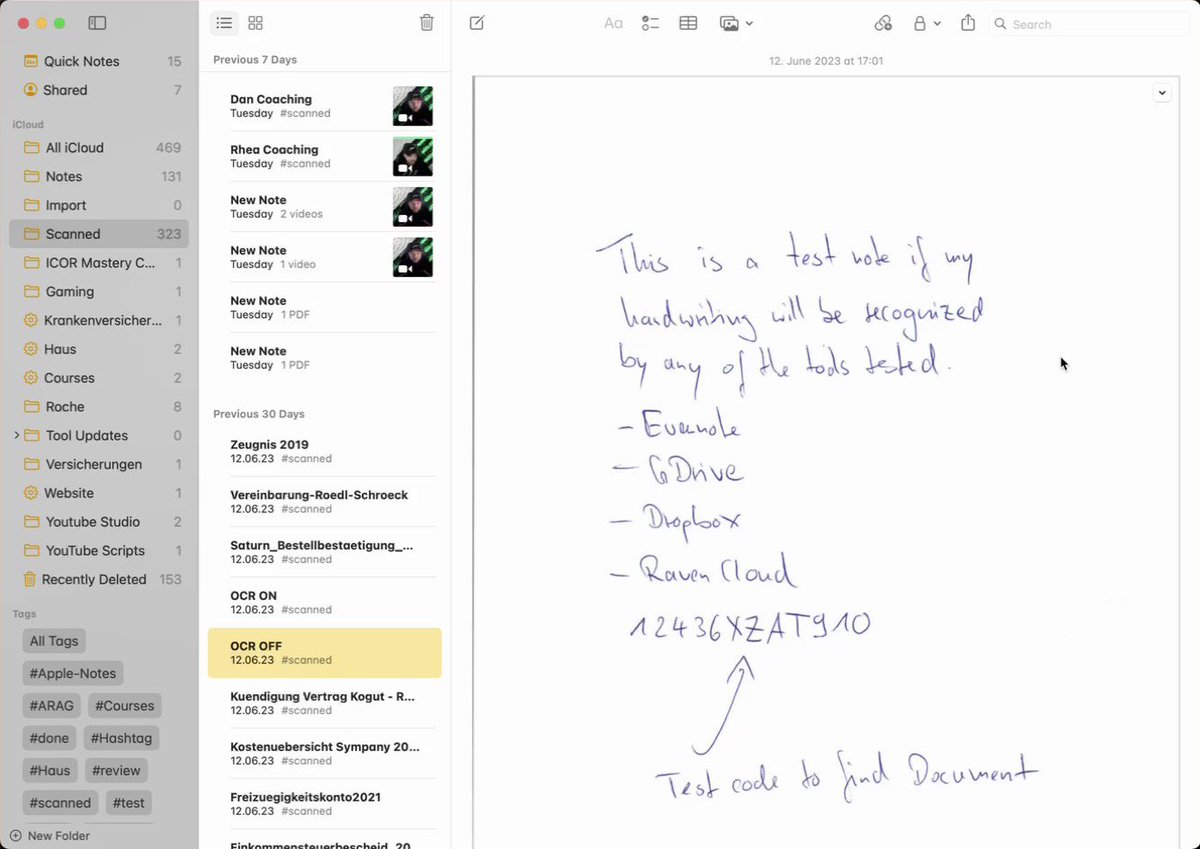Create a new note with compose icon
Viewport: 1200px width, 849px height.
477,23
